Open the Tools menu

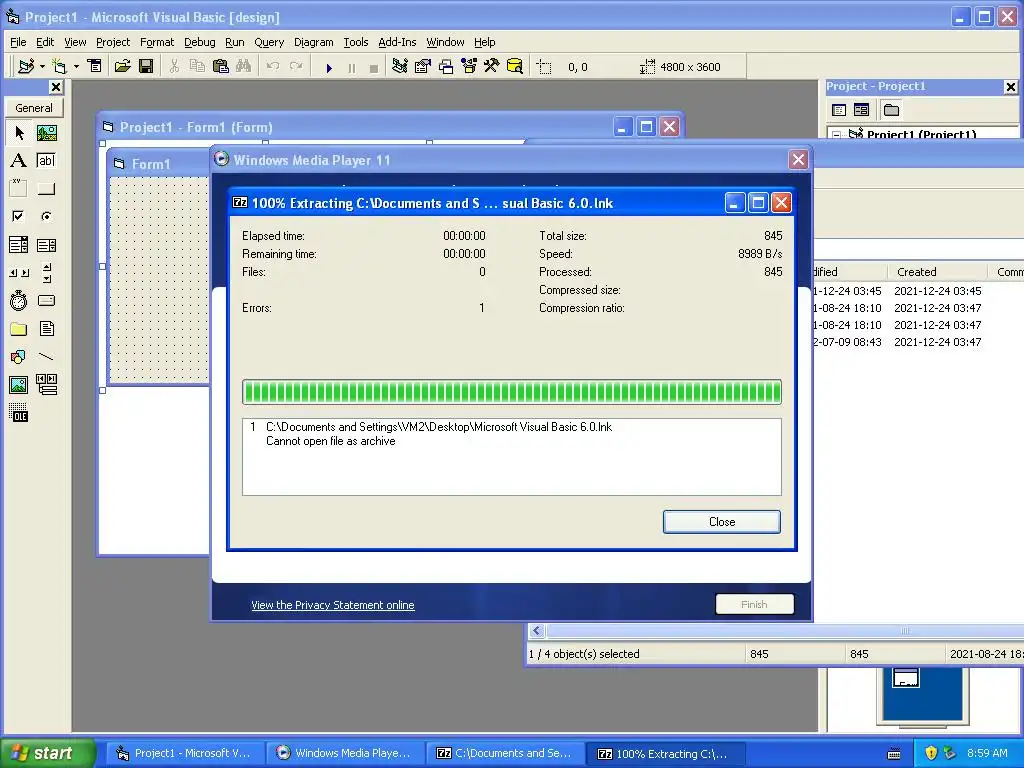click(356, 42)
